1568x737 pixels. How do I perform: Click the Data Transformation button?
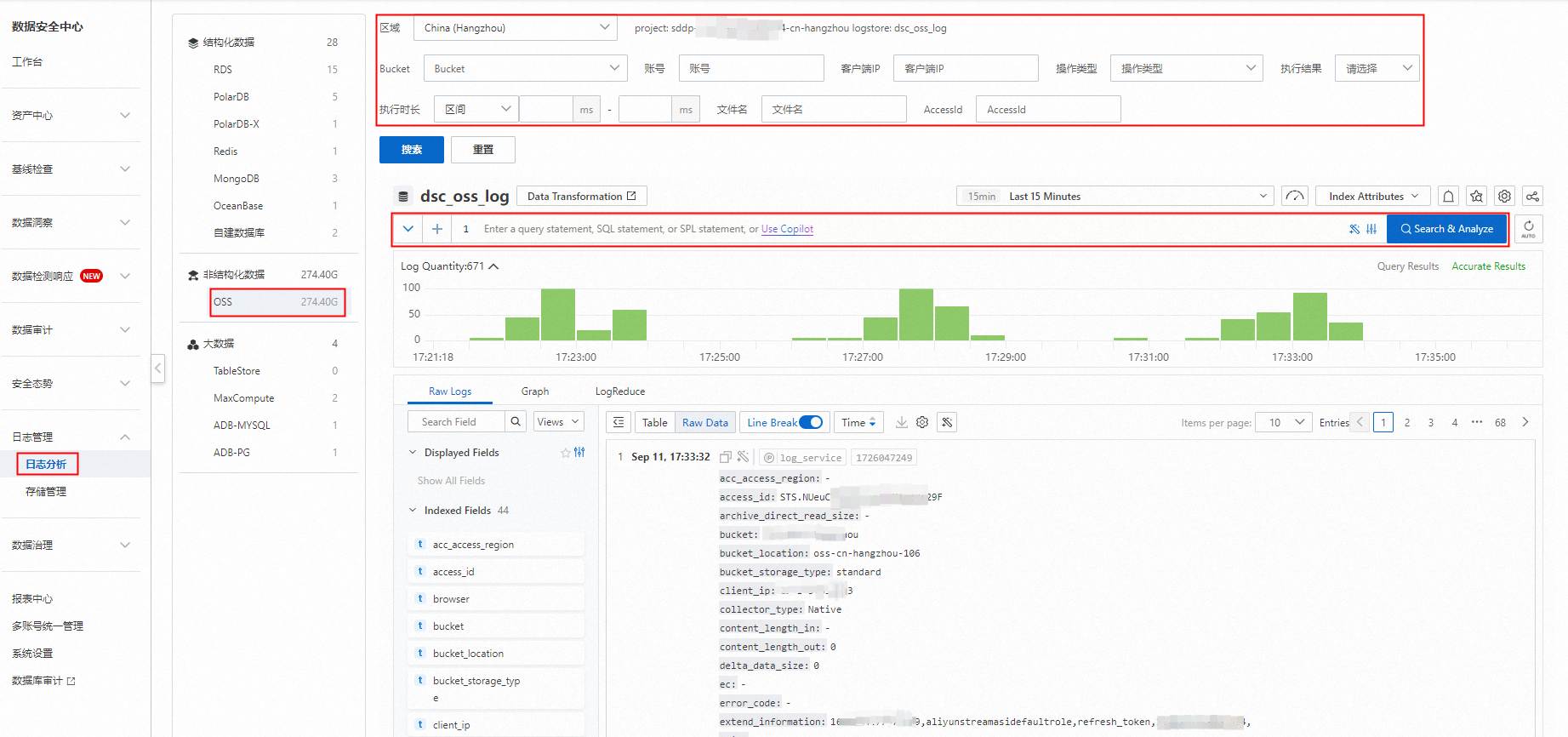582,197
